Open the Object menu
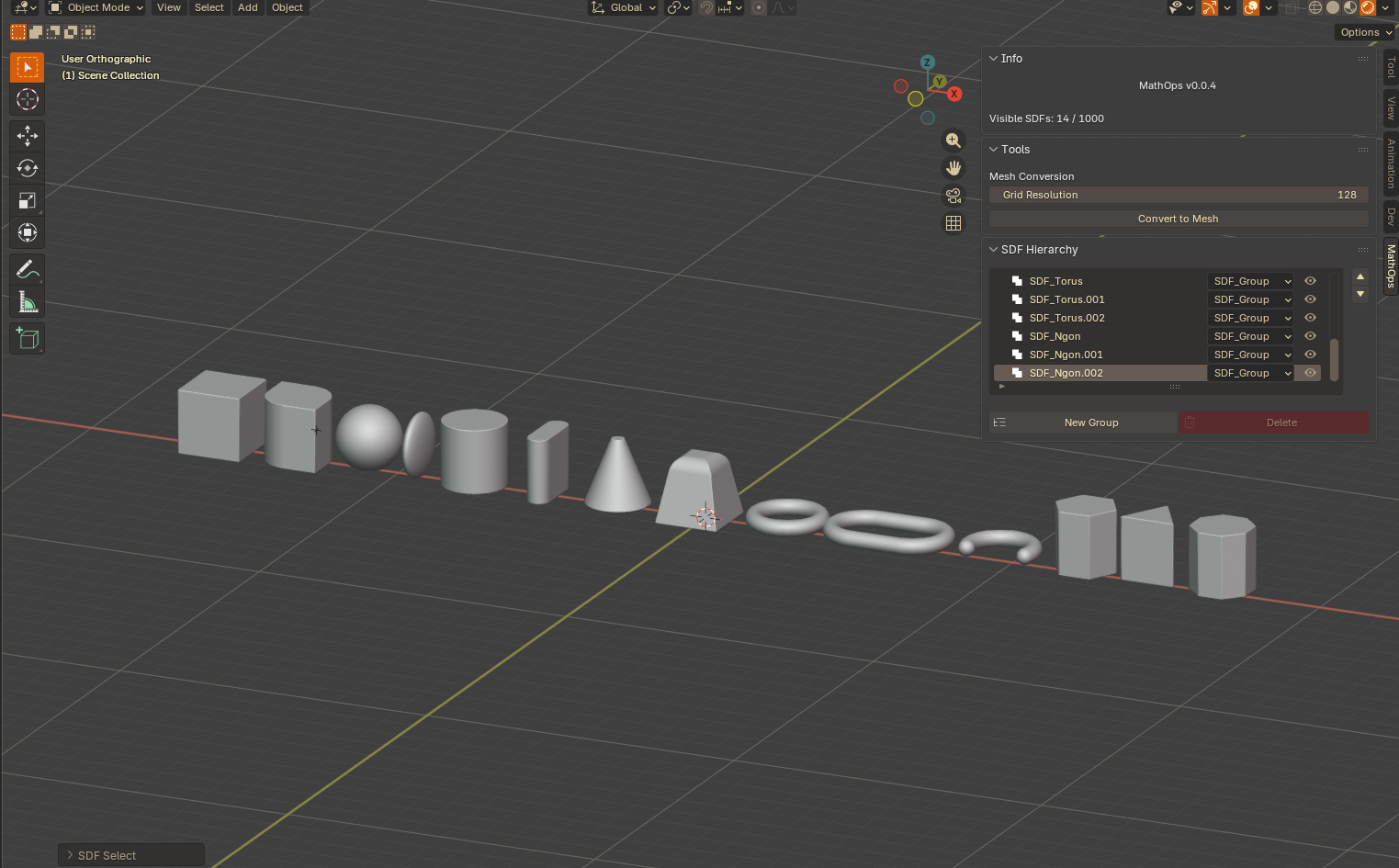This screenshot has height=868, width=1399. pos(288,7)
